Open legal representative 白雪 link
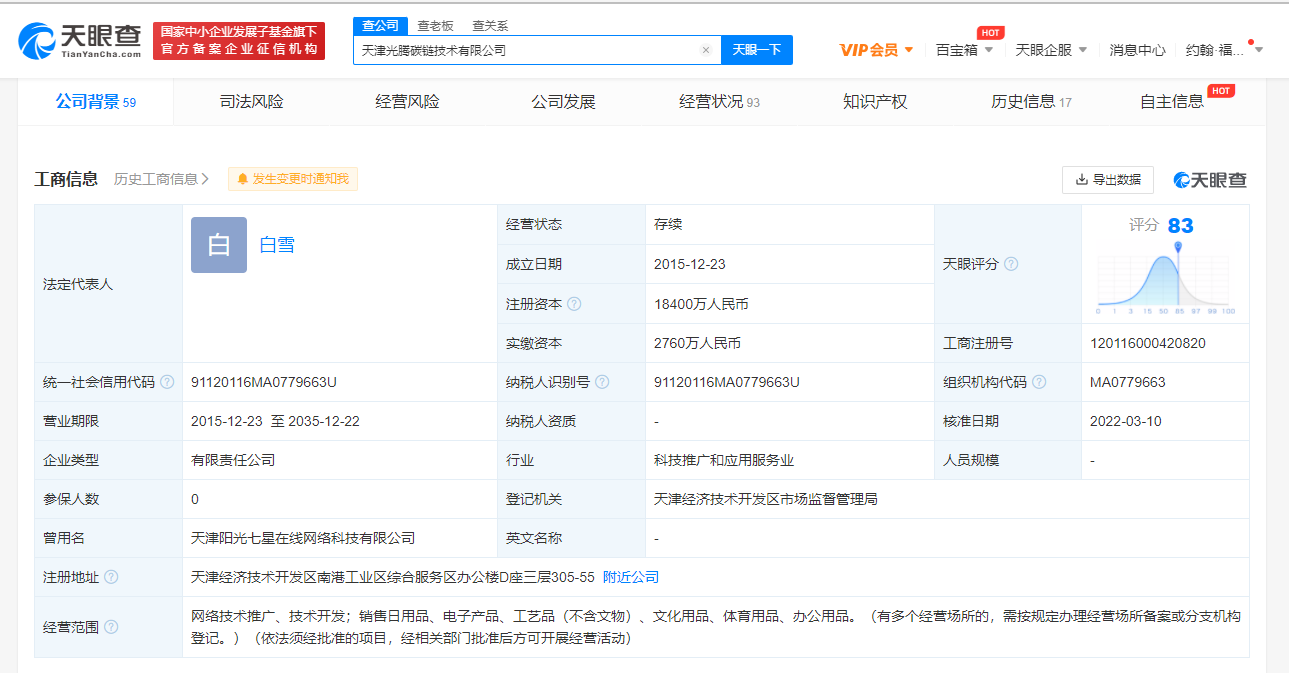Image resolution: width=1289 pixels, height=673 pixels. (277, 245)
